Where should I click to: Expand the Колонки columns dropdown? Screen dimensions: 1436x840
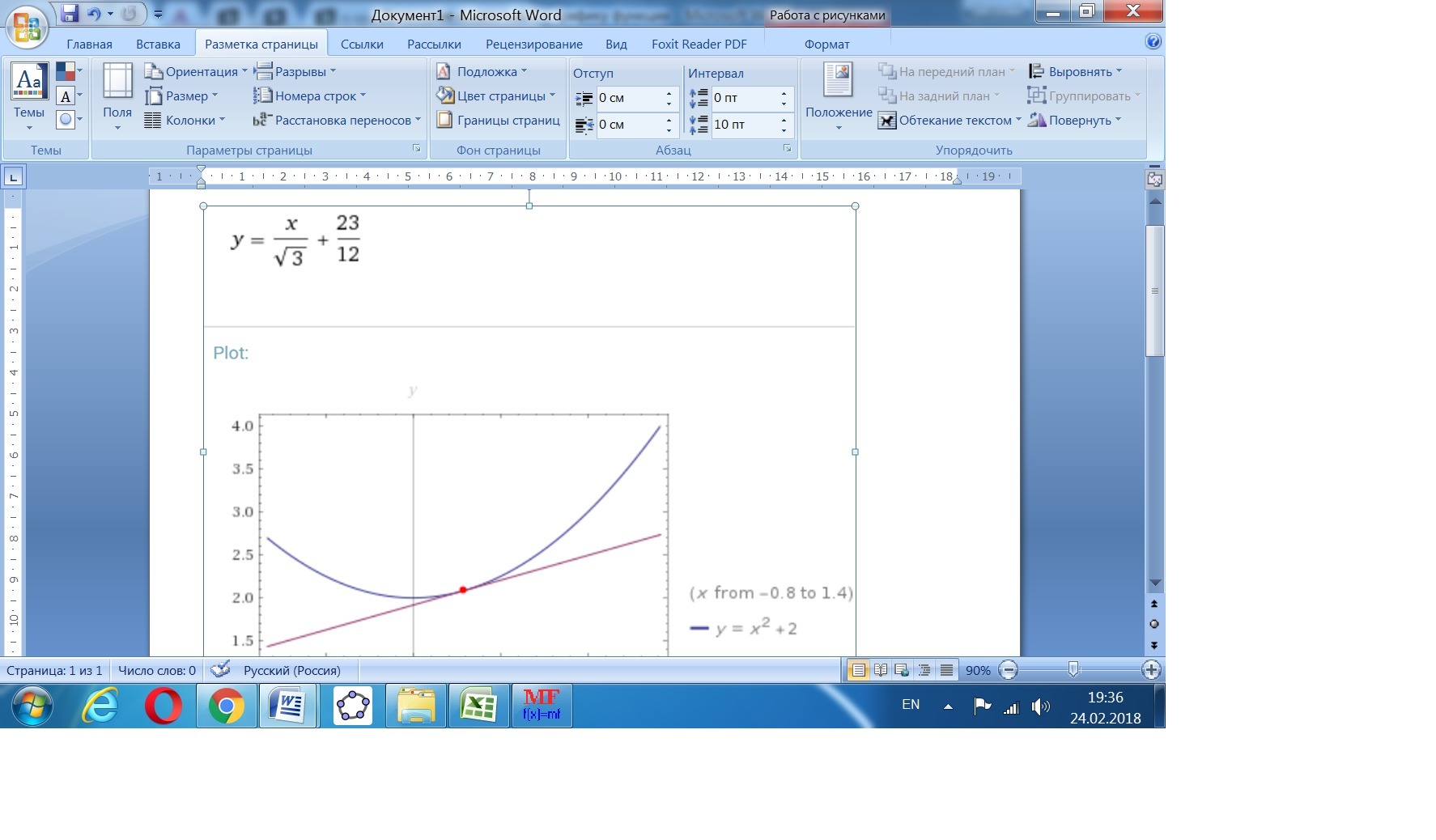(x=185, y=120)
